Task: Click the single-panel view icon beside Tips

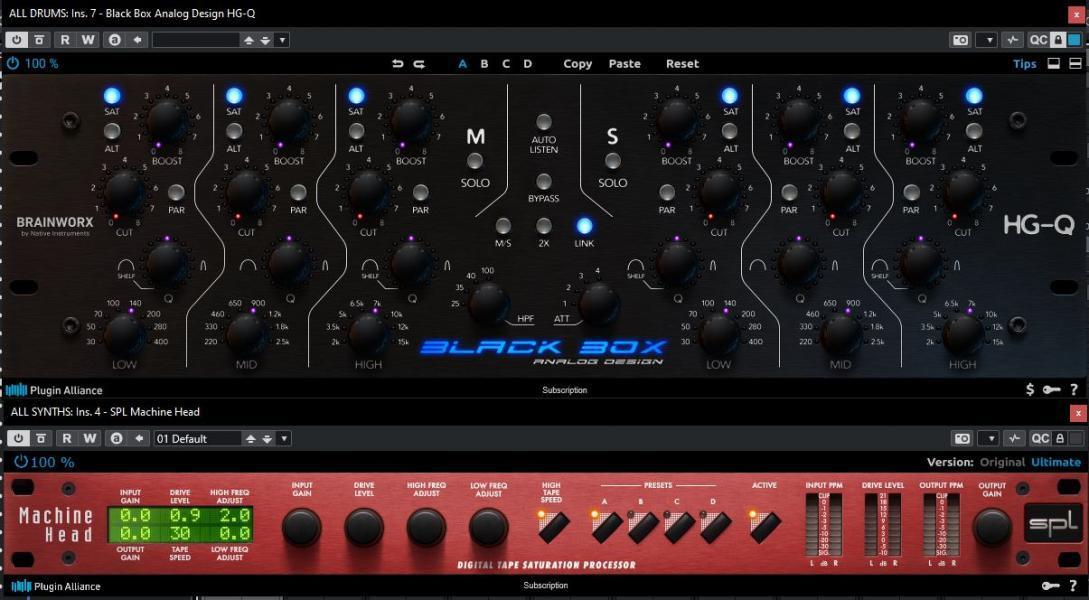Action: [1054, 64]
